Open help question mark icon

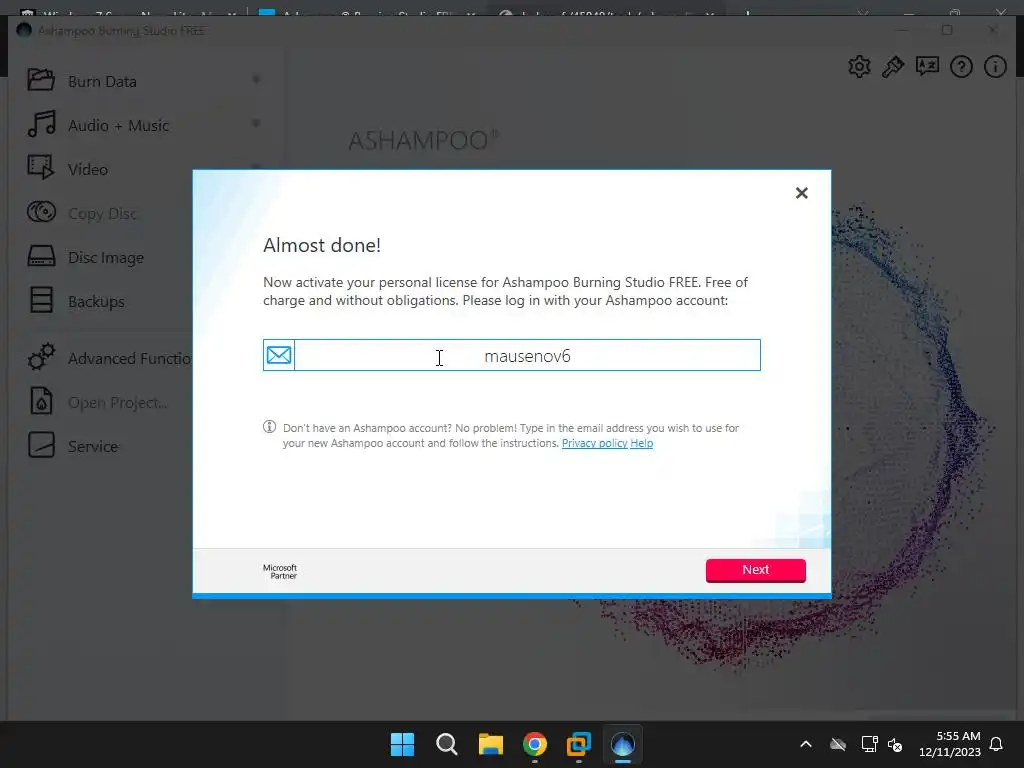coord(961,67)
